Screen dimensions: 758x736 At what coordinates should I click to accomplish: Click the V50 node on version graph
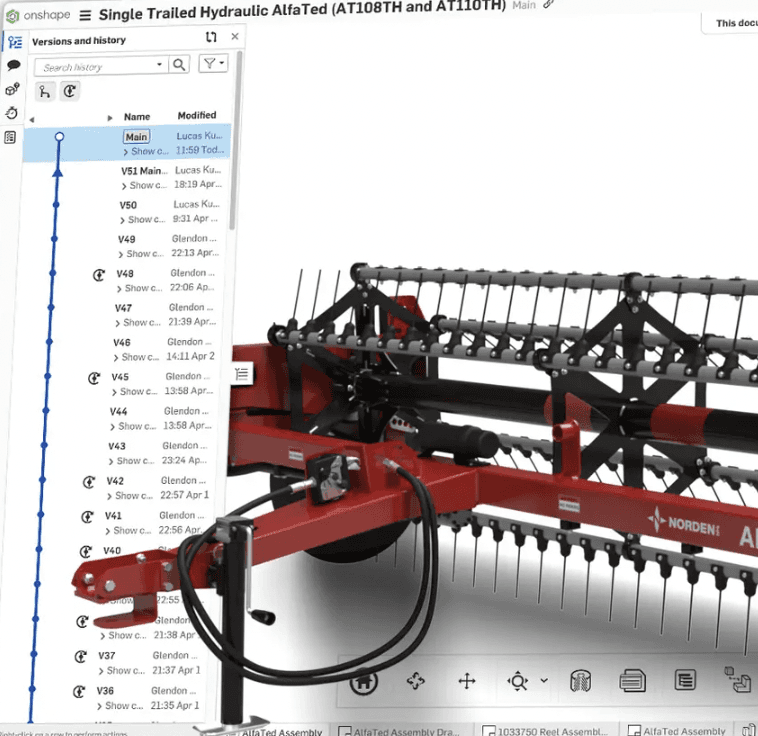[56, 205]
